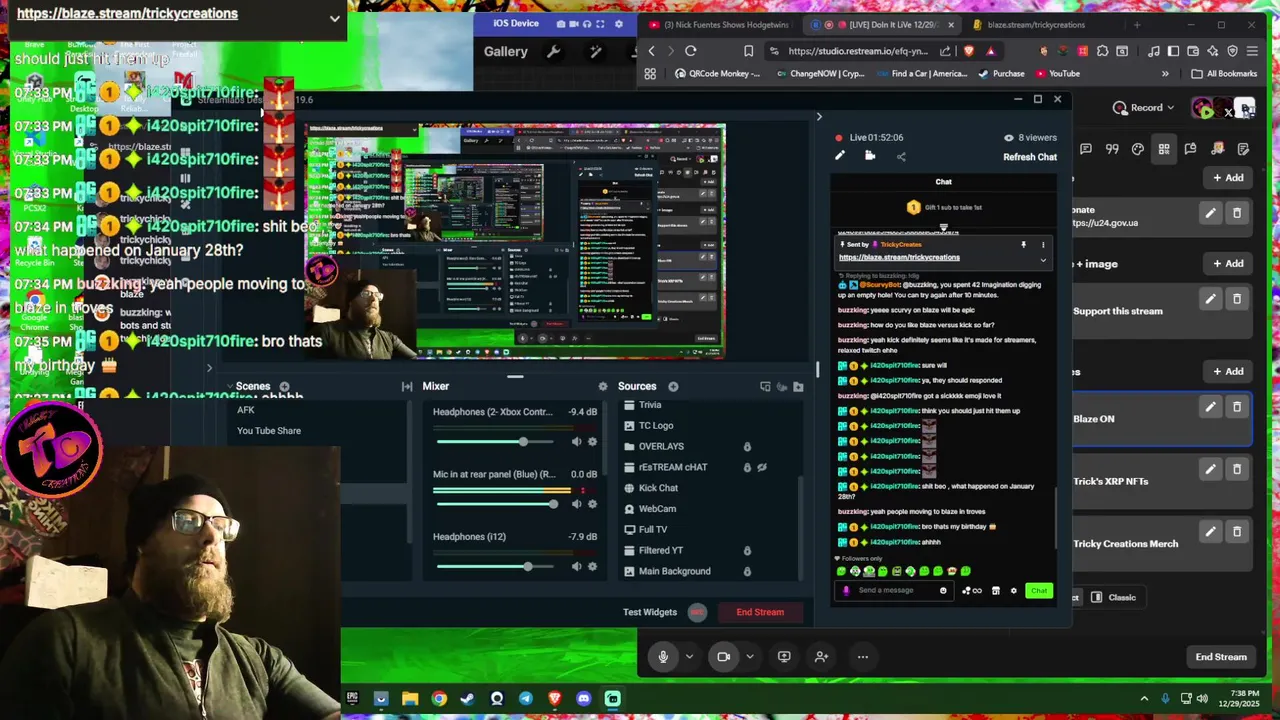Open Restream QR code icon
The width and height of the screenshot is (1280, 720).
[1164, 149]
